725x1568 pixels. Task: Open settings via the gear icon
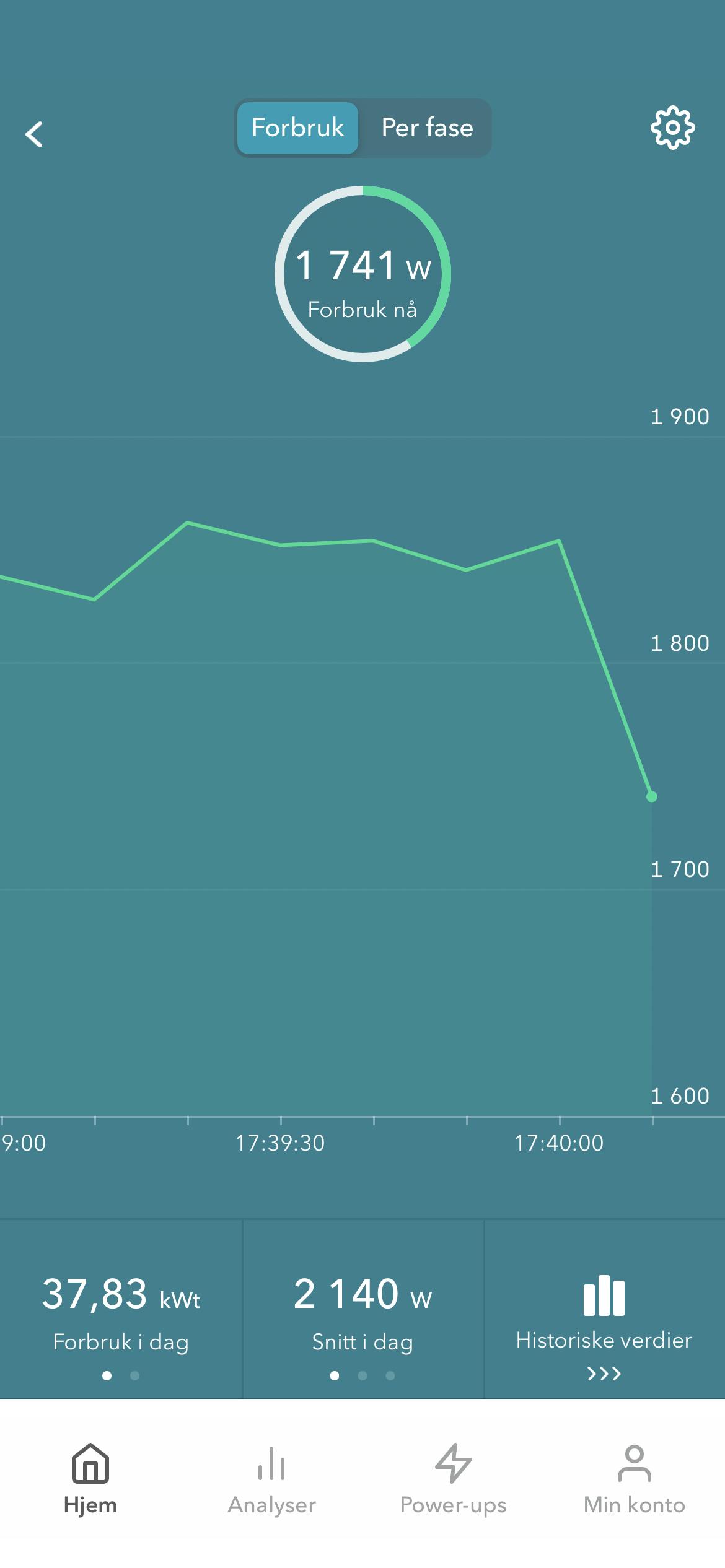click(672, 128)
